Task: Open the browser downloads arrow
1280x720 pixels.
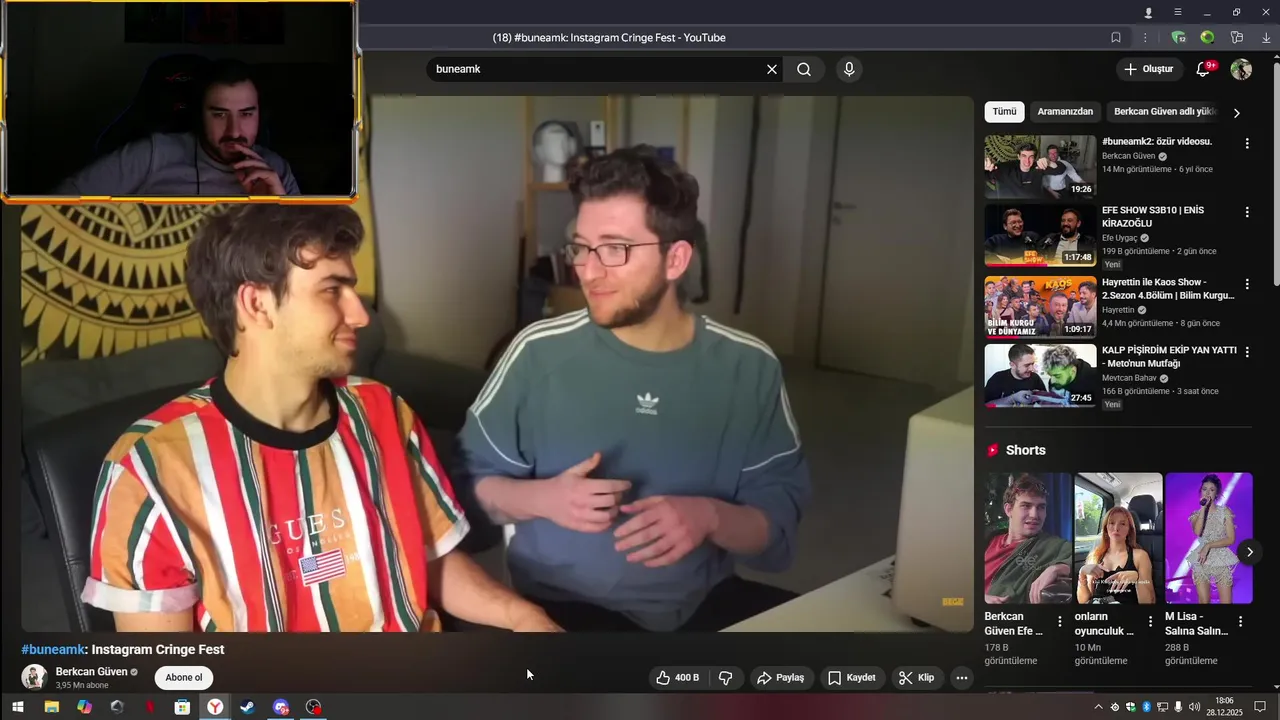Action: (1266, 38)
